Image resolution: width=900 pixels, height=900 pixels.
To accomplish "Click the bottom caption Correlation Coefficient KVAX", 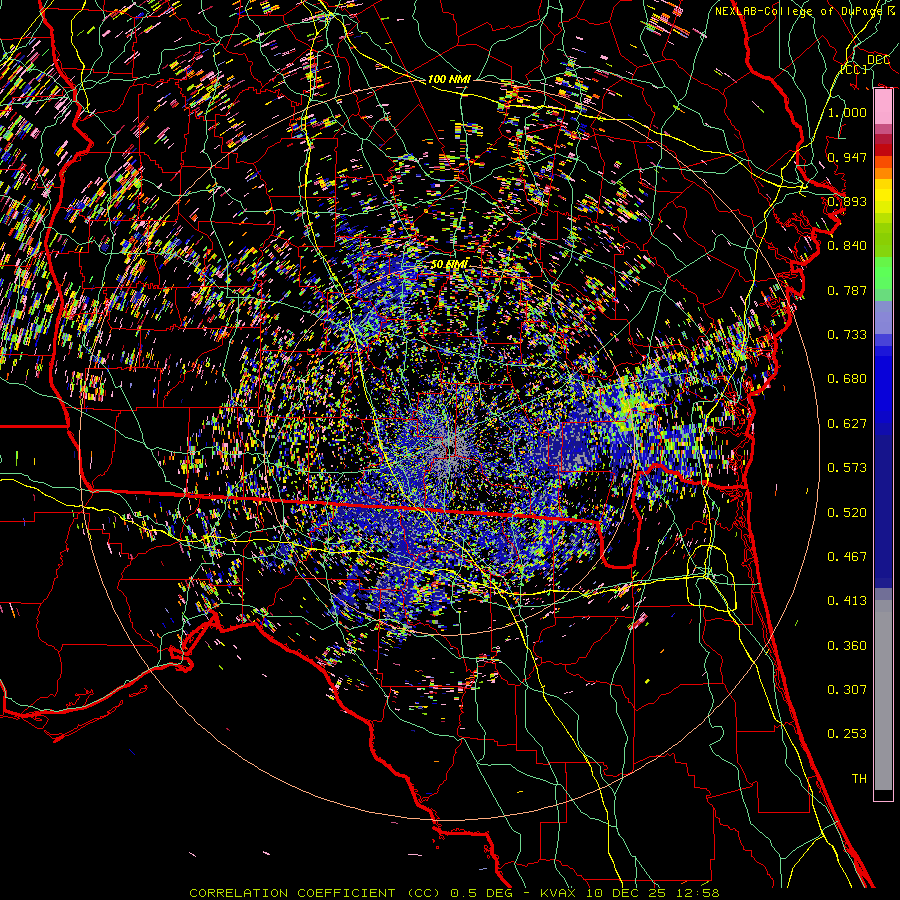I will (x=455, y=893).
